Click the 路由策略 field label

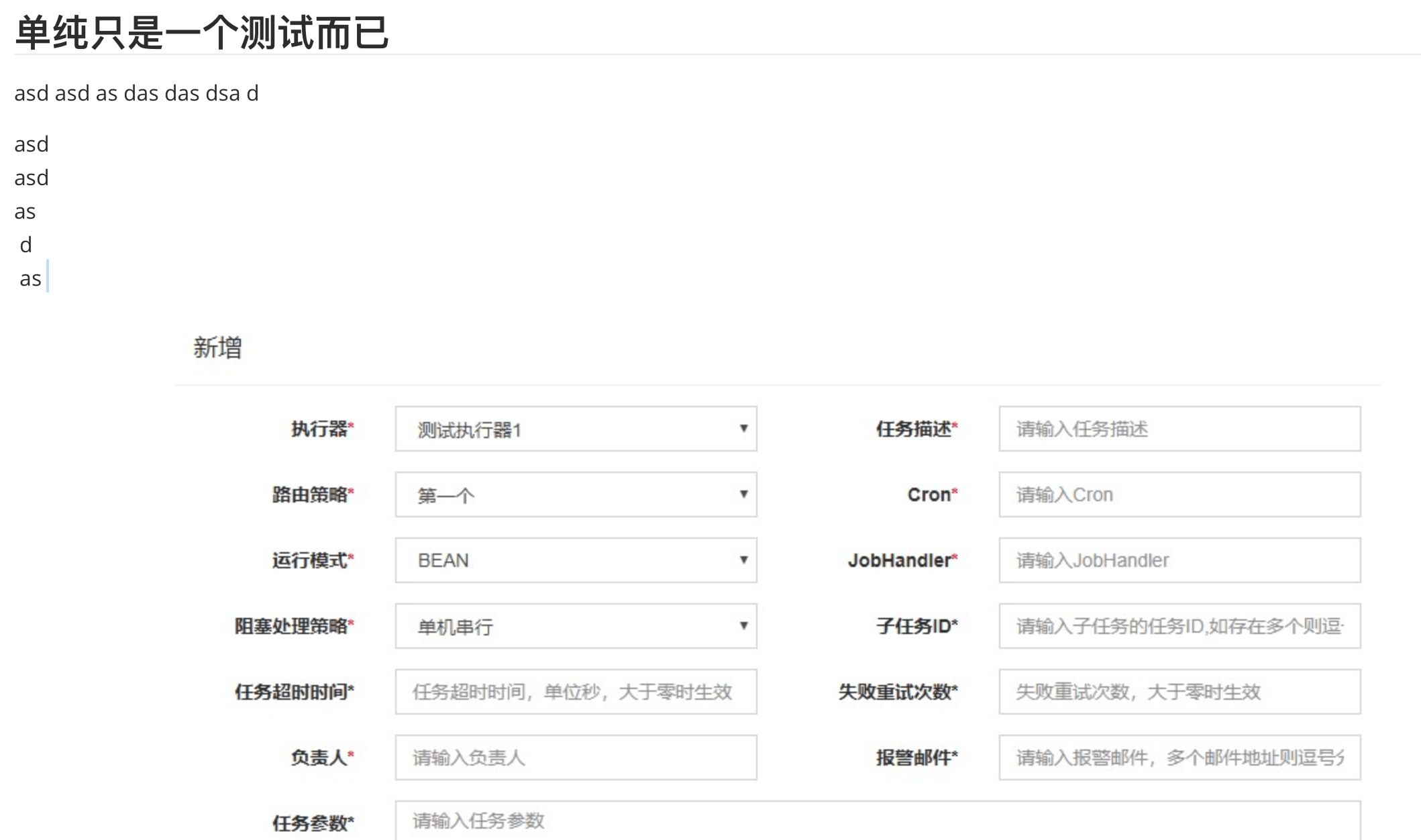tap(310, 494)
